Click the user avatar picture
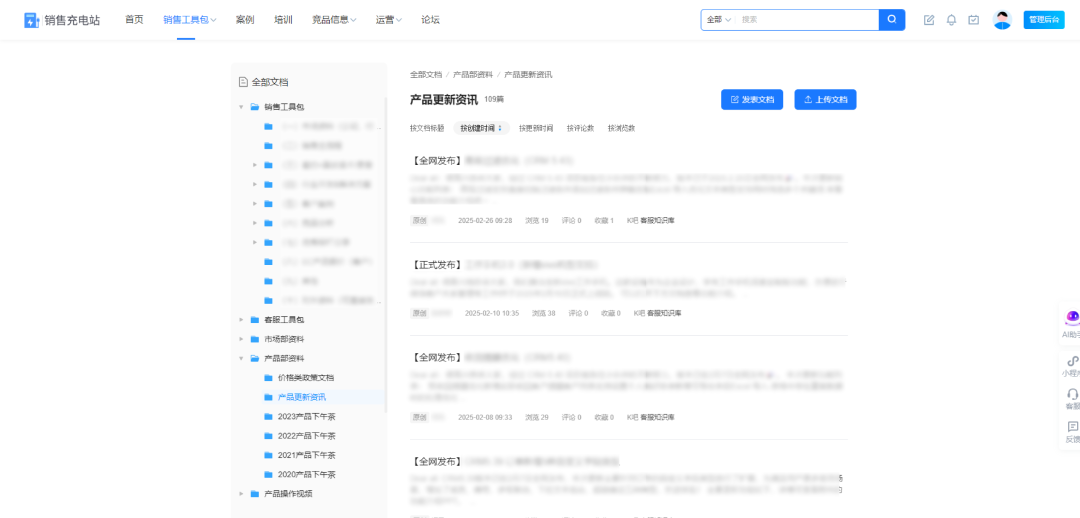This screenshot has height=518, width=1080. (1002, 20)
